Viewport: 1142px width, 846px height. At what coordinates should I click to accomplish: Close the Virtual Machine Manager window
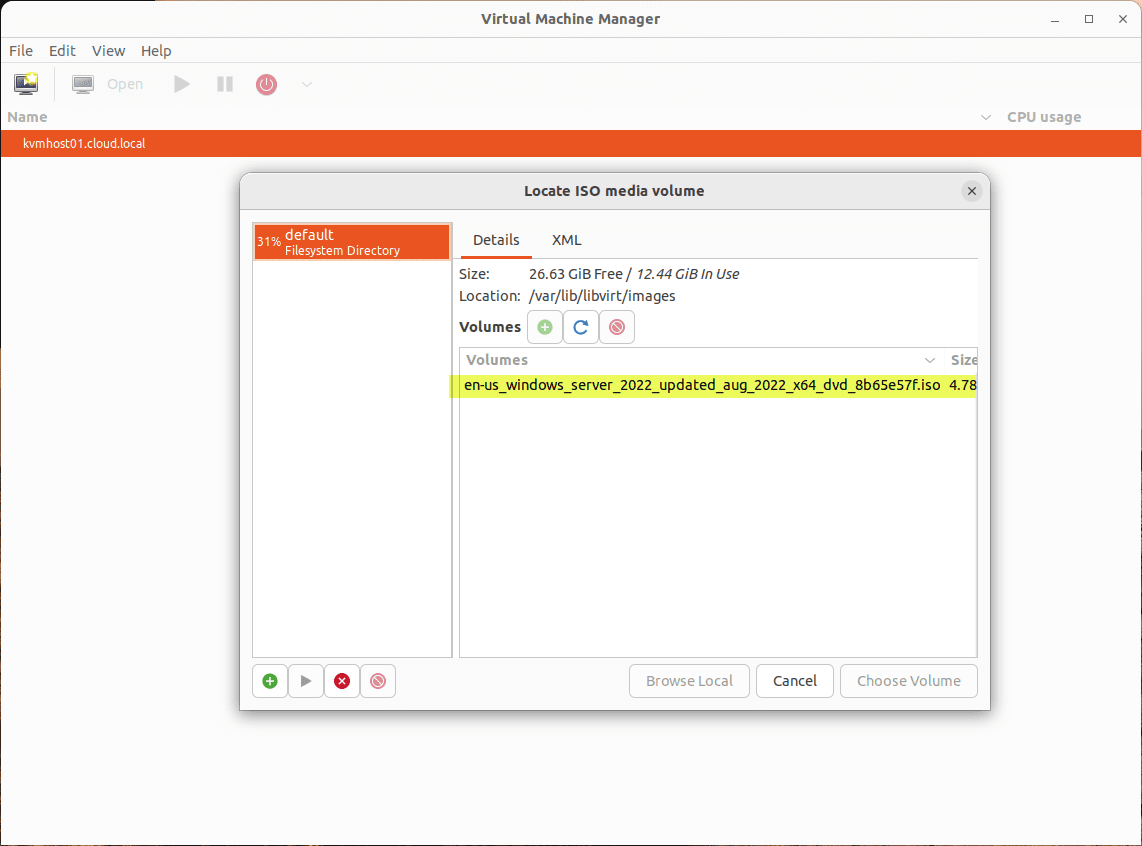[x=1123, y=20]
